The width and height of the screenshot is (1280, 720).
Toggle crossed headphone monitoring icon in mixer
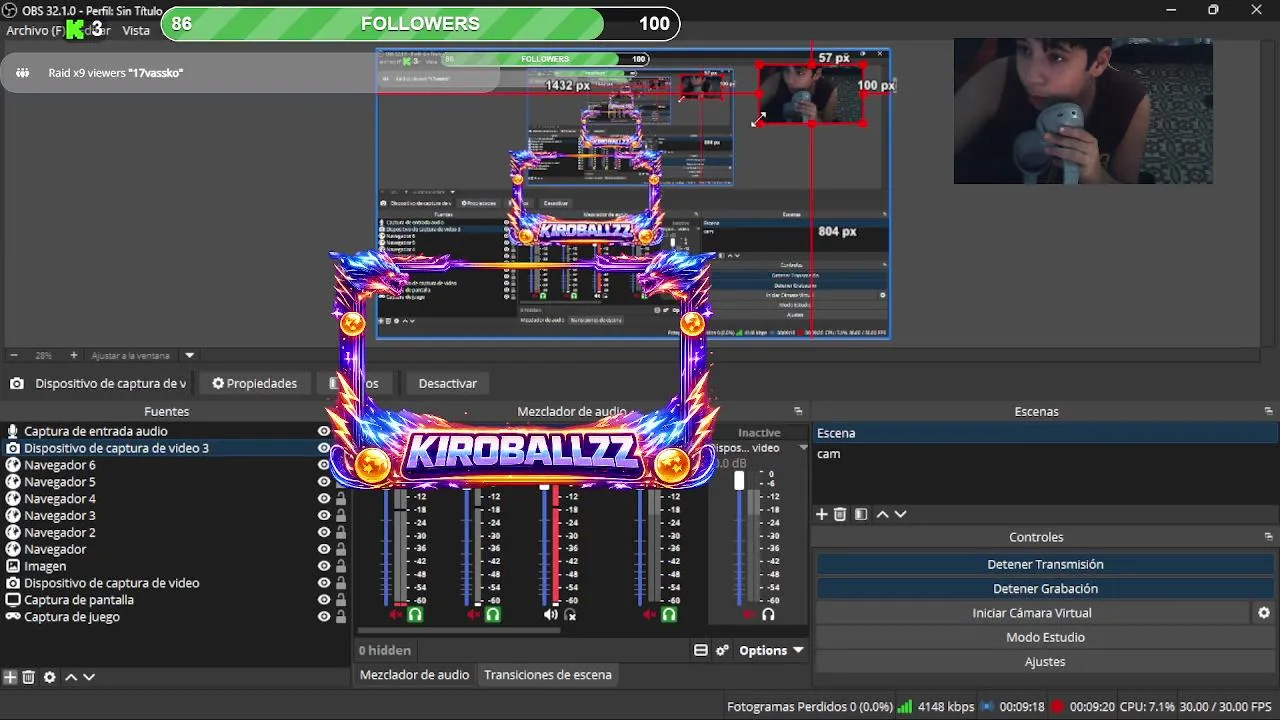pyautogui.click(x=571, y=614)
